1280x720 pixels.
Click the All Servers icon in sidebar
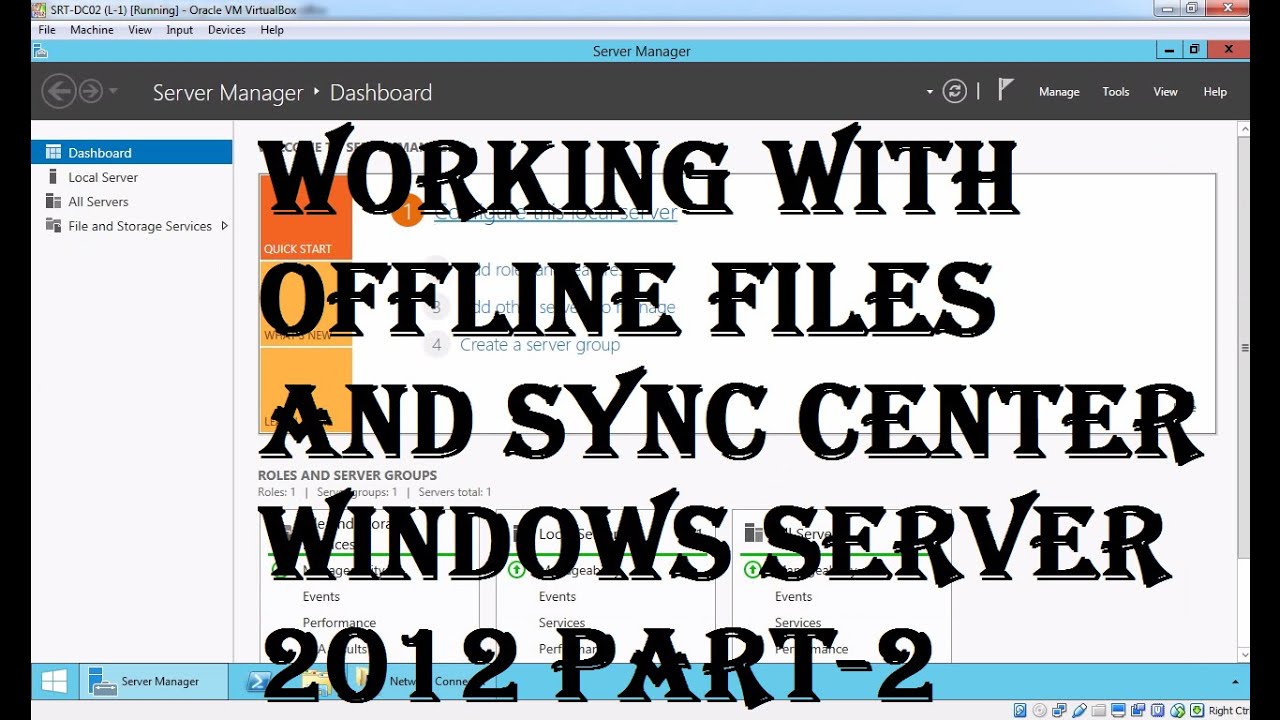pyautogui.click(x=53, y=201)
